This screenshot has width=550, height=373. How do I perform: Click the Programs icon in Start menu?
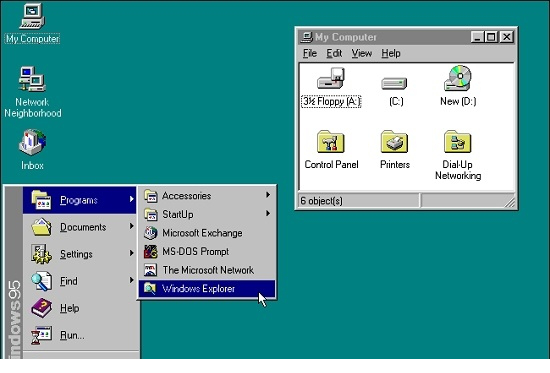pos(41,200)
